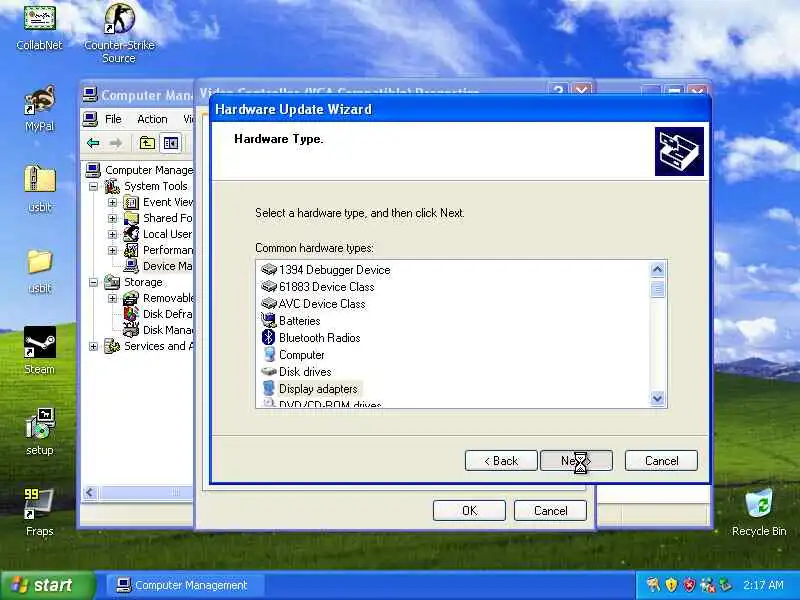Select the usbit folder icon
Viewport: 800px width, 600px height.
click(x=39, y=262)
